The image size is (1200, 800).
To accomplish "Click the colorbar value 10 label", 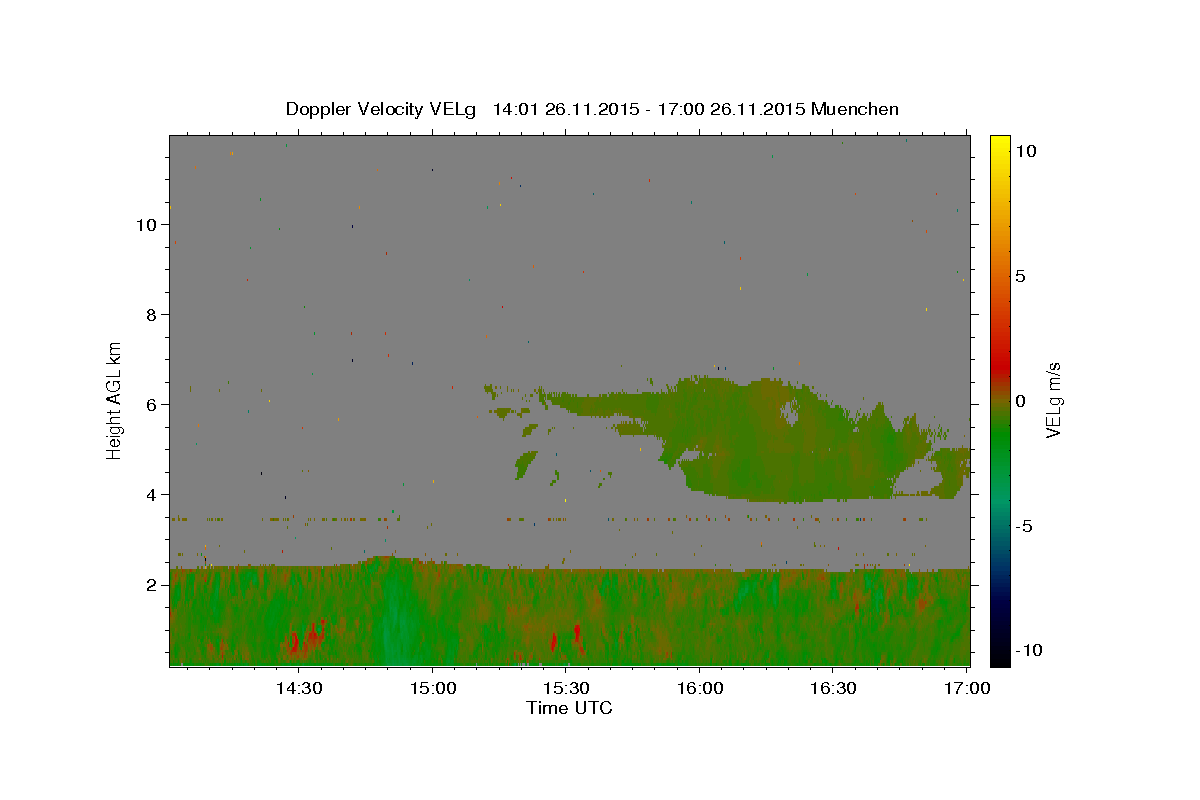I will click(1025, 151).
